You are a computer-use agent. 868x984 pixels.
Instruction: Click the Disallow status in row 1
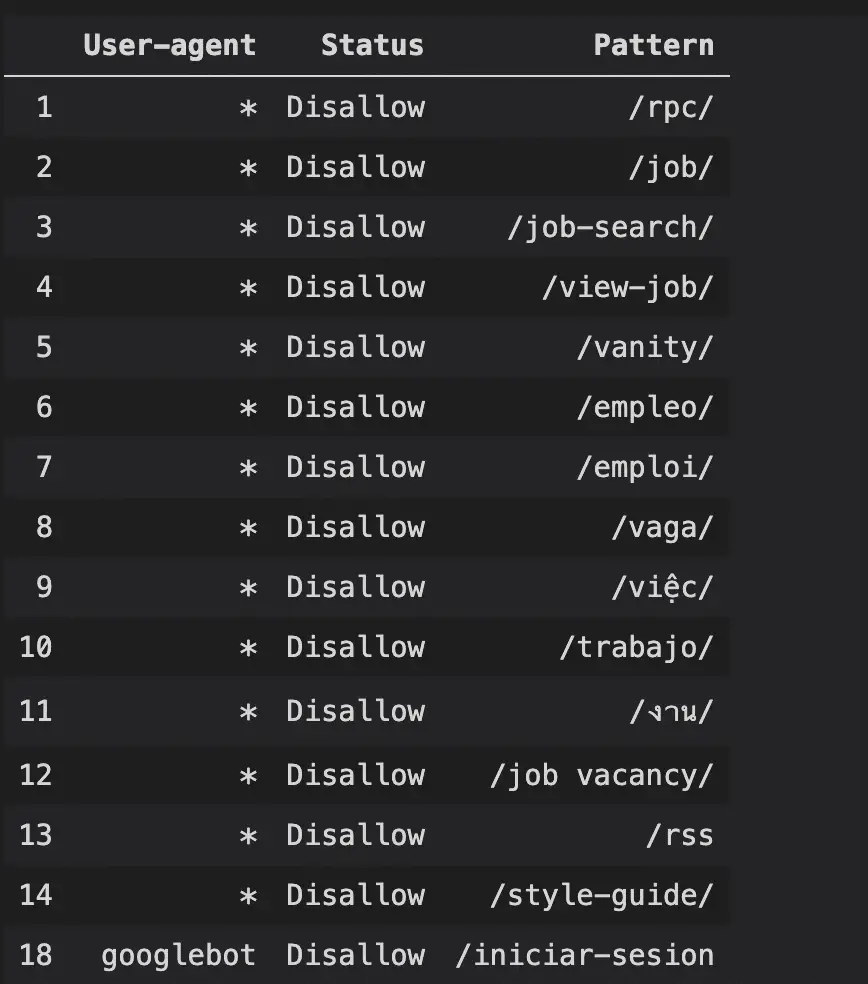click(x=356, y=107)
